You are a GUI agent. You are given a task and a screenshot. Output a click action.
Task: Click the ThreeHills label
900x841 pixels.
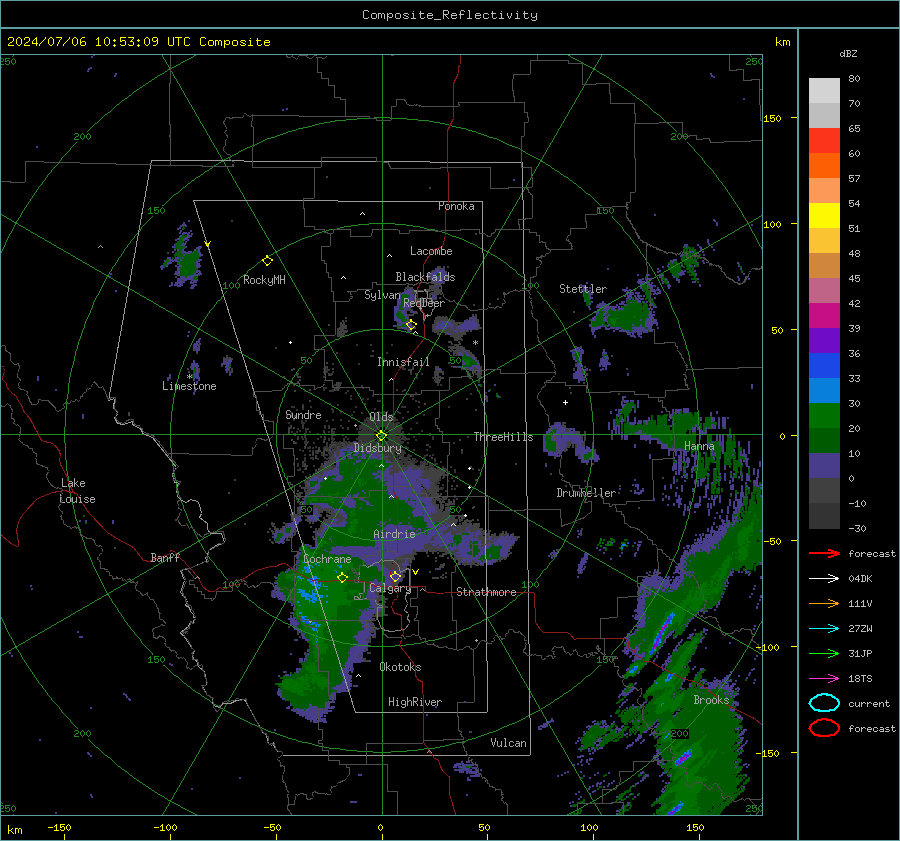click(503, 437)
